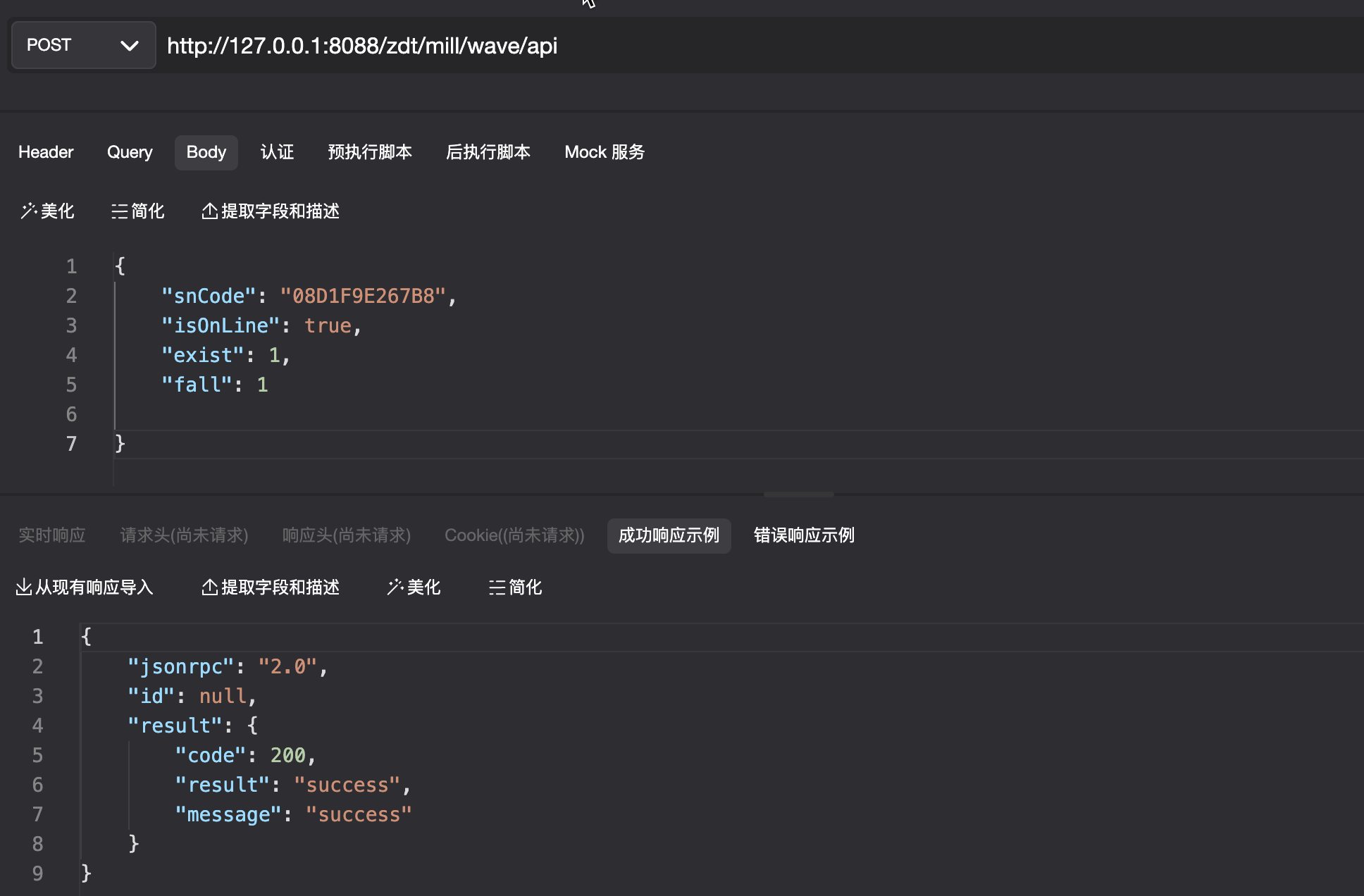The height and width of the screenshot is (896, 1364).
Task: Click import from existing response download icon
Action: 24,587
